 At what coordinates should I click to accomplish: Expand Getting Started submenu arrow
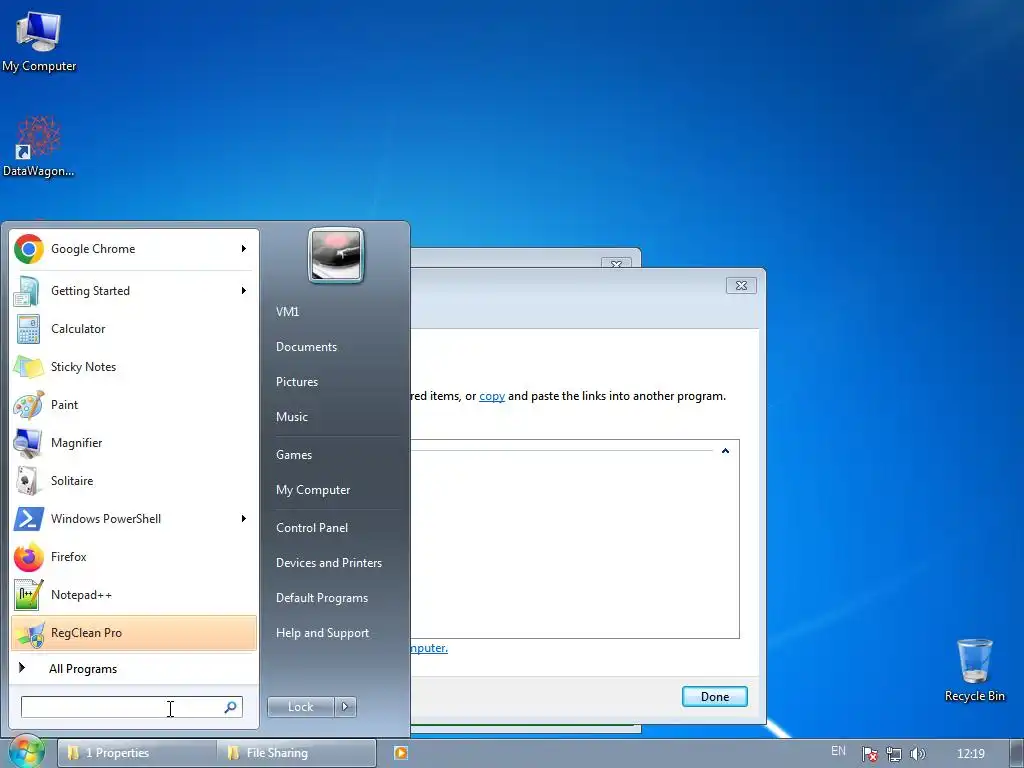point(244,291)
